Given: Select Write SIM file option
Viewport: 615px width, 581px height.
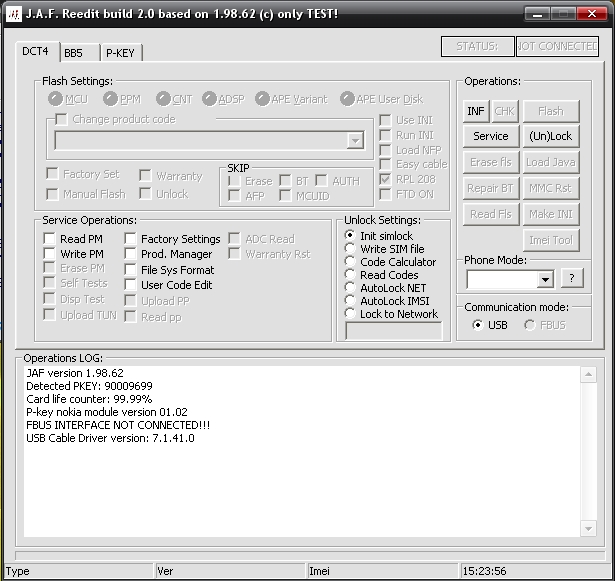Looking at the screenshot, I should [350, 248].
